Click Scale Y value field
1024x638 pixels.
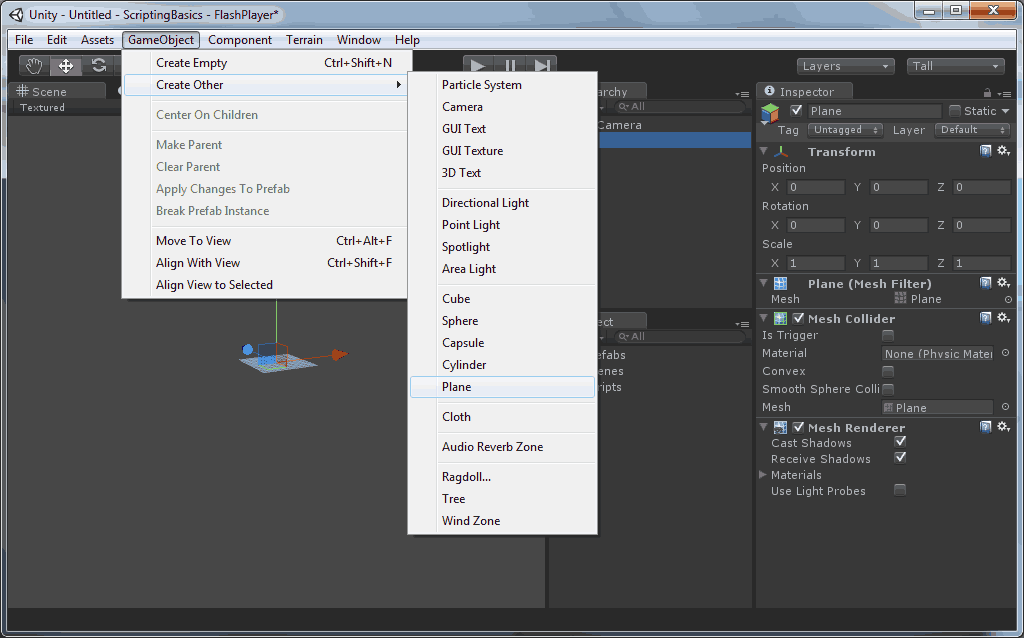[x=899, y=263]
